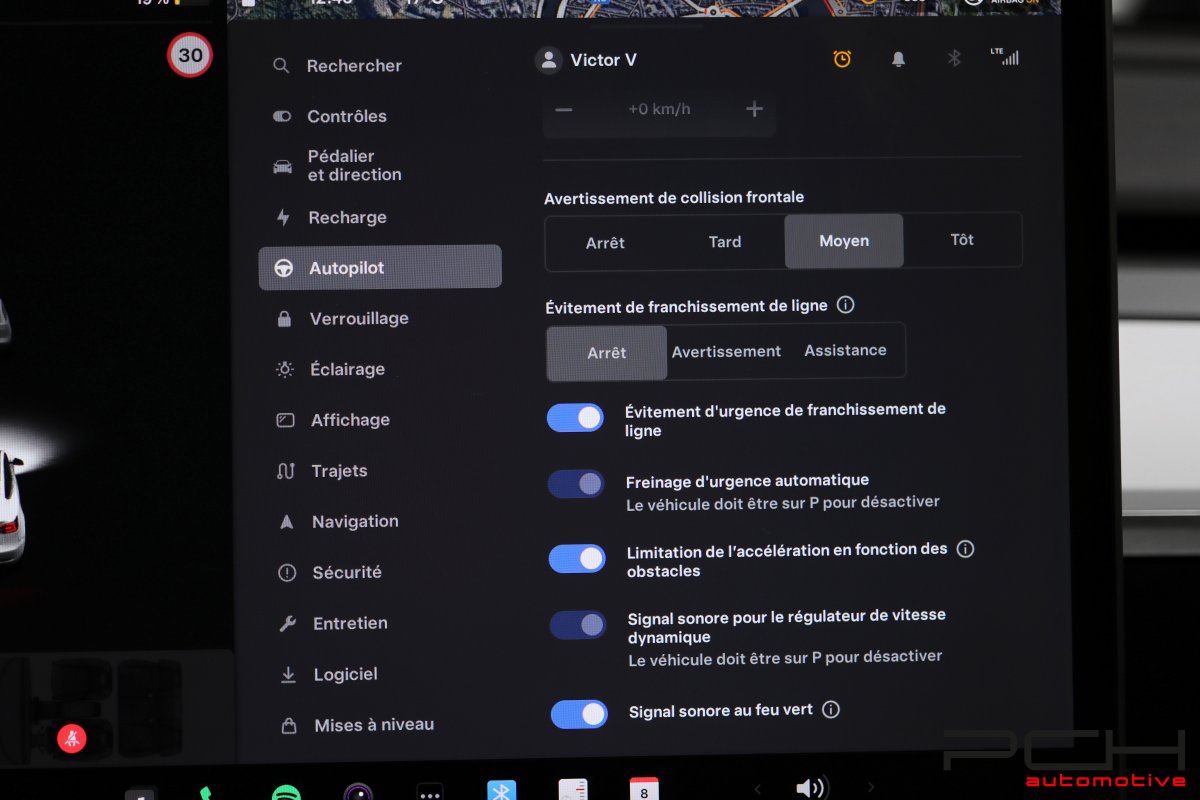Image resolution: width=1200 pixels, height=800 pixels.
Task: Open notifications with the bell icon
Action: coord(898,59)
